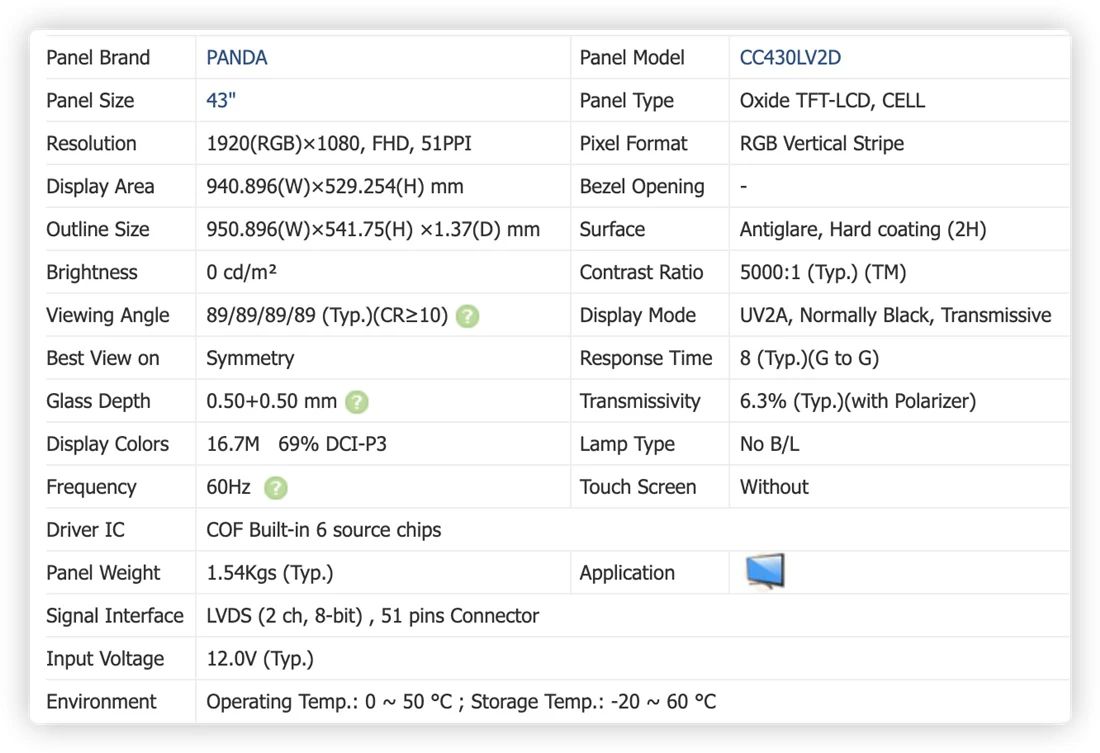Click the UV2A Display Mode value
This screenshot has width=1100, height=753.
click(895, 315)
